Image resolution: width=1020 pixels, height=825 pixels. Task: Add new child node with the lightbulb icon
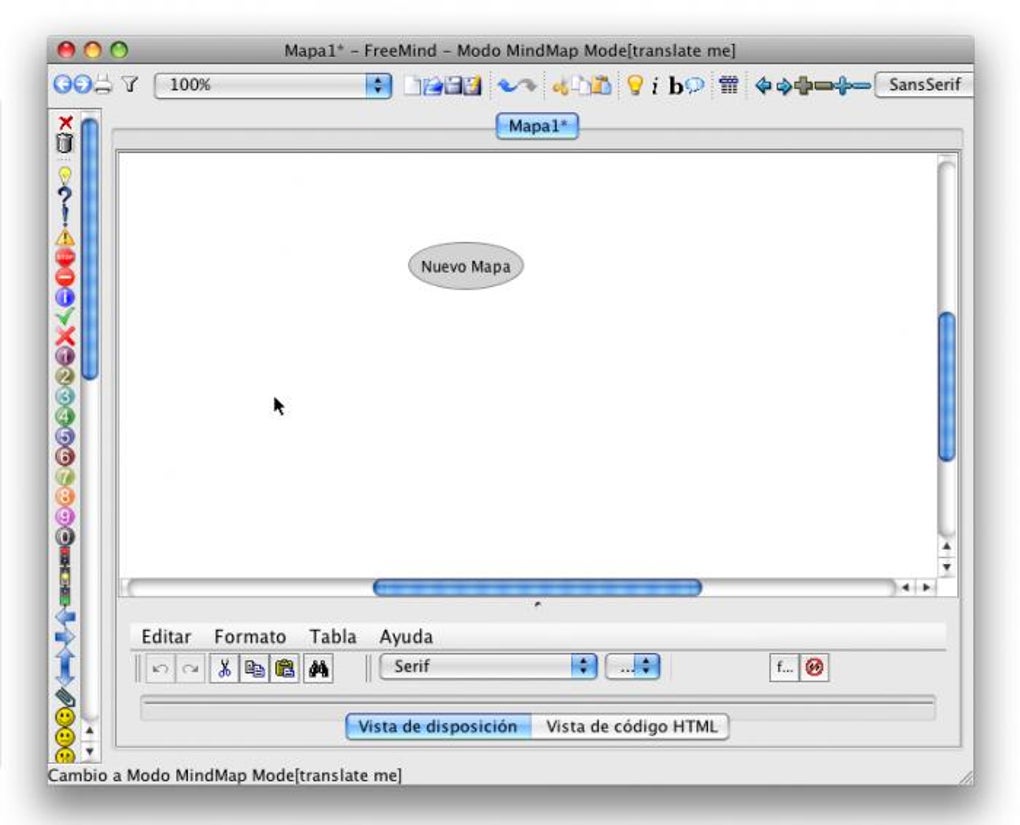click(x=635, y=85)
